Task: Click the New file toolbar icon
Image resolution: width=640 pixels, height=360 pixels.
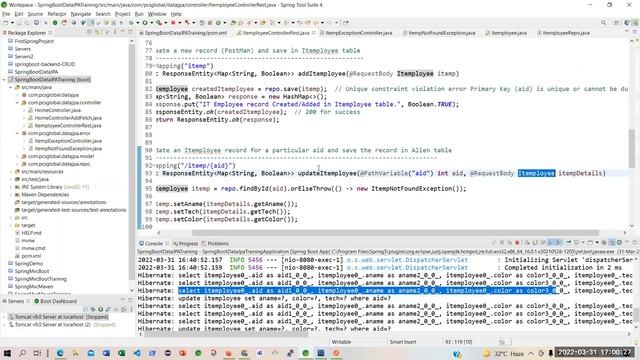Action: point(6,23)
